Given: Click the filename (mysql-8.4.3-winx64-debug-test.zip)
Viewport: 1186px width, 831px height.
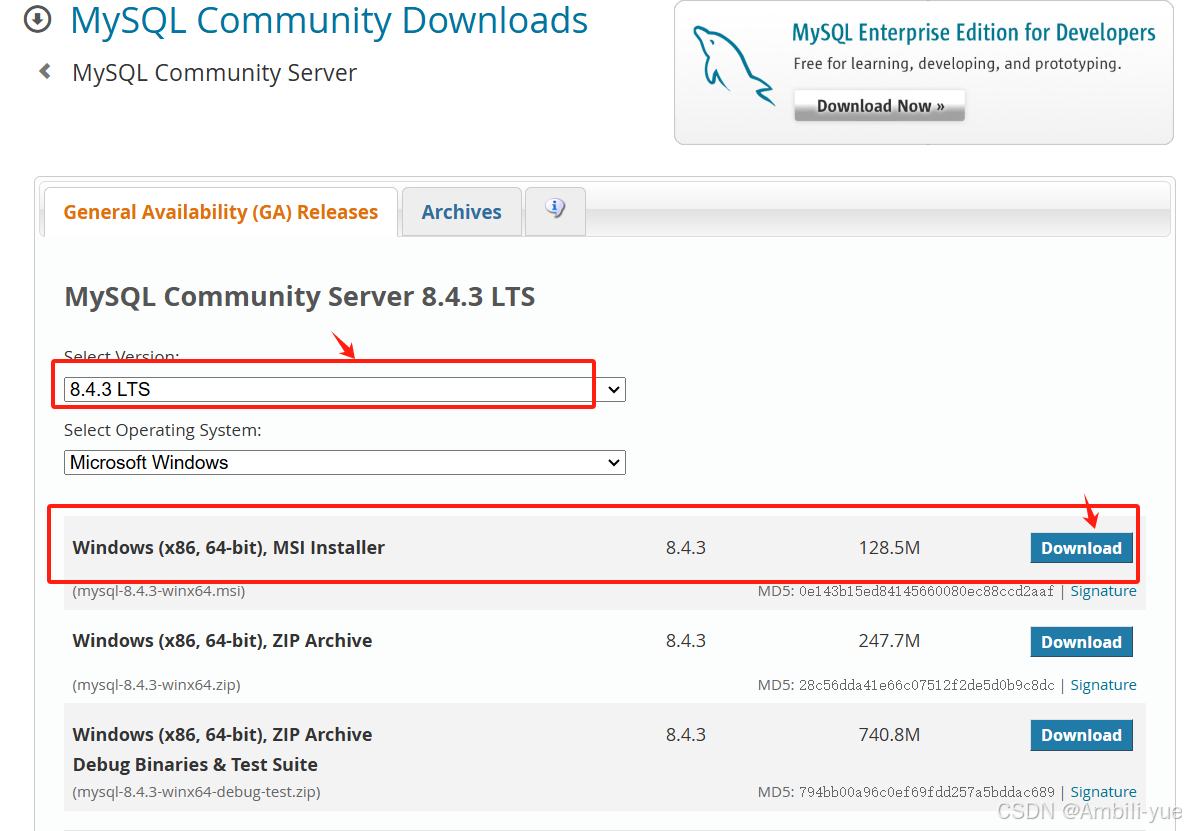Looking at the screenshot, I should coord(197,792).
